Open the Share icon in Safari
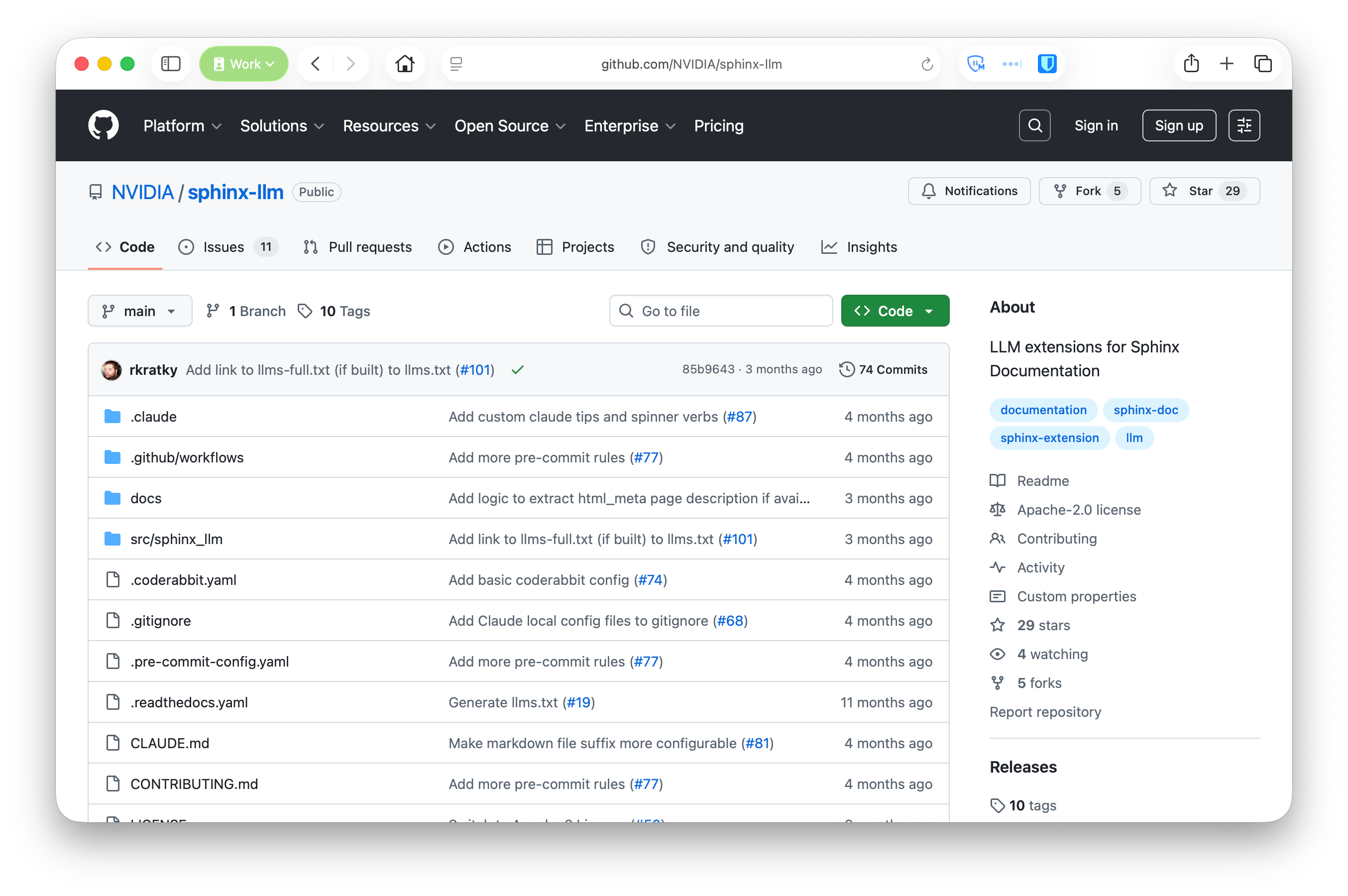Viewport: 1348px width, 896px height. (x=1191, y=63)
